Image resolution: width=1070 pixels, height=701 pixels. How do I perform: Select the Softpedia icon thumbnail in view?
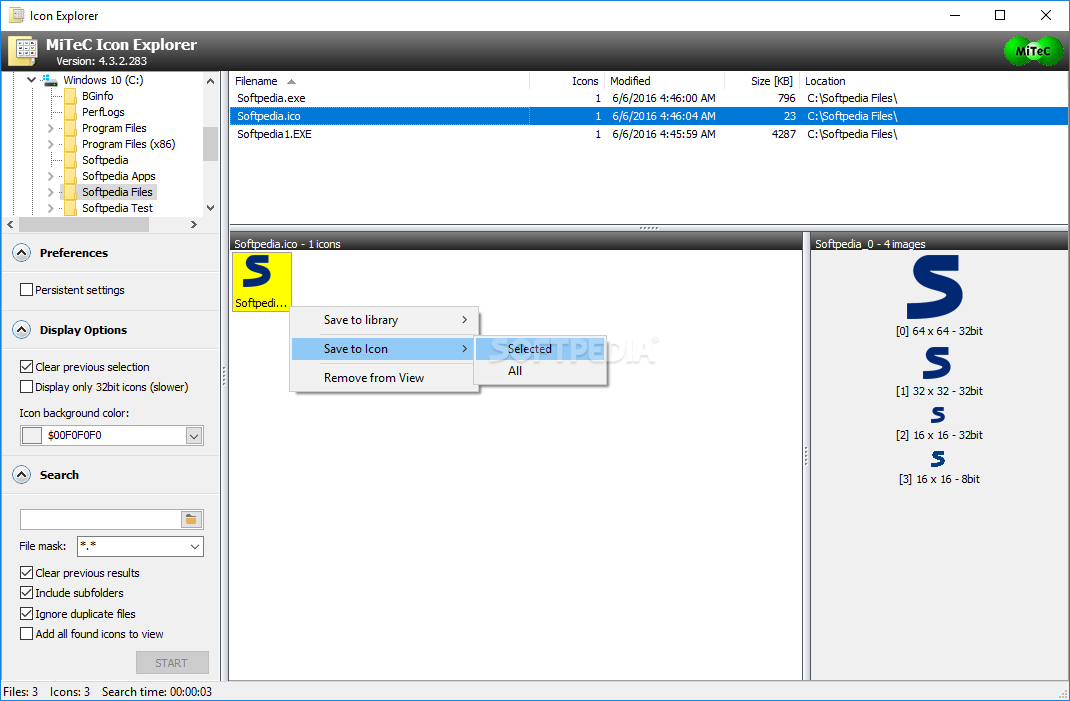pos(262,281)
